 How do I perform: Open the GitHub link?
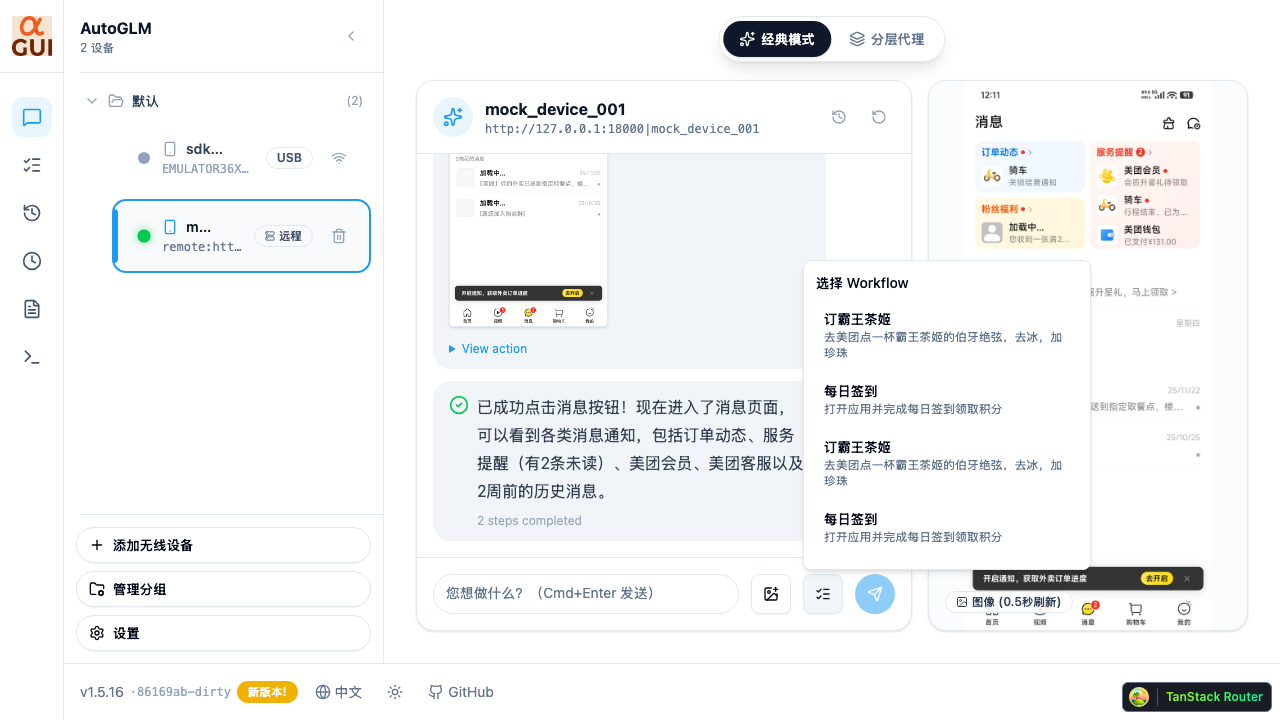click(x=461, y=692)
